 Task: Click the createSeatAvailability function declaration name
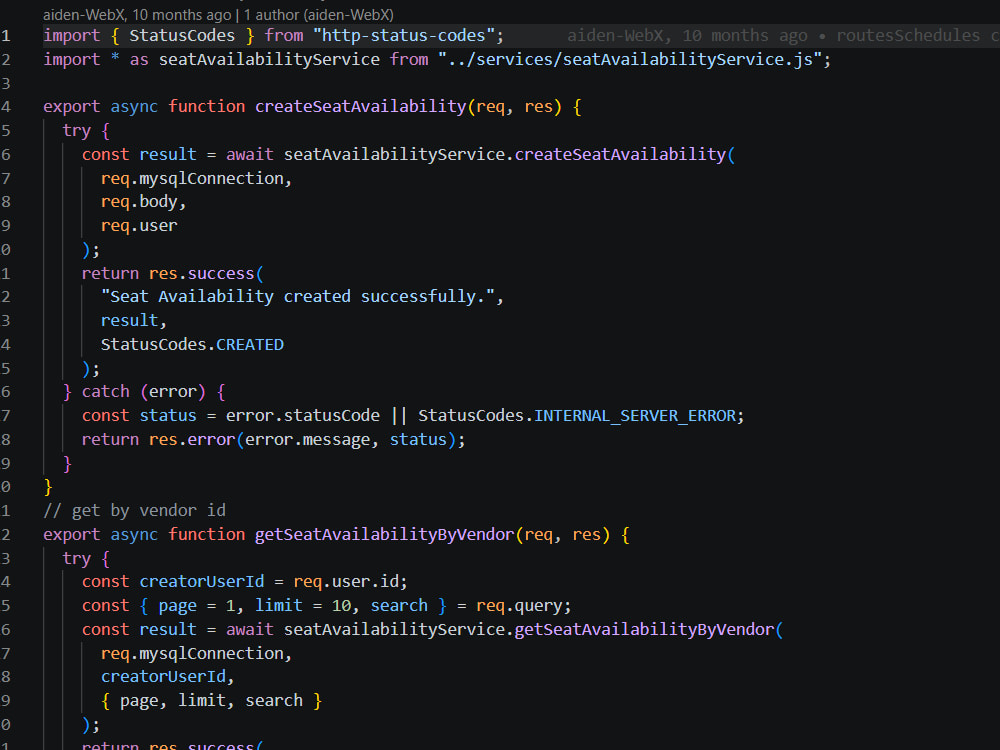(x=360, y=107)
